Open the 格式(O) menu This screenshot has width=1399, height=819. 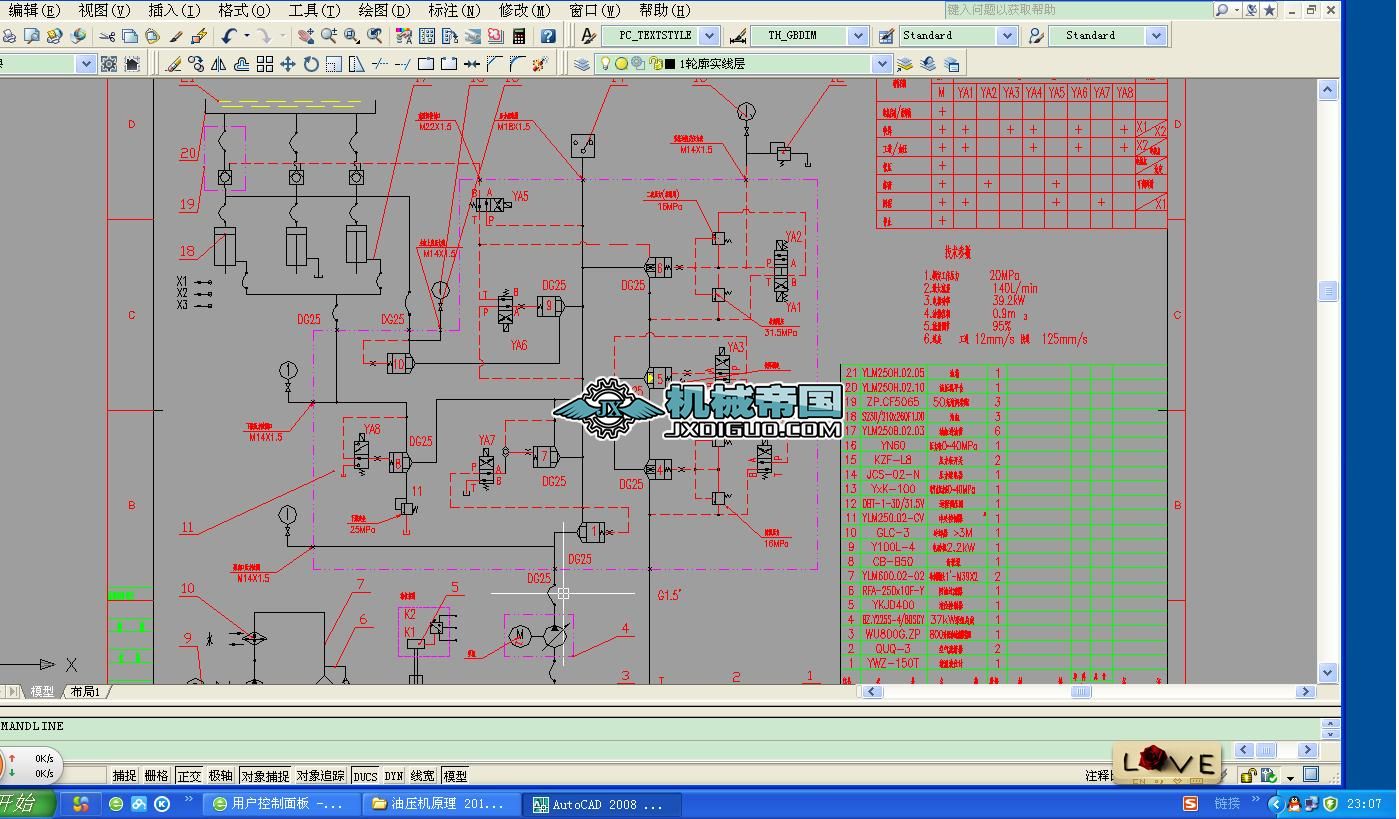point(244,10)
